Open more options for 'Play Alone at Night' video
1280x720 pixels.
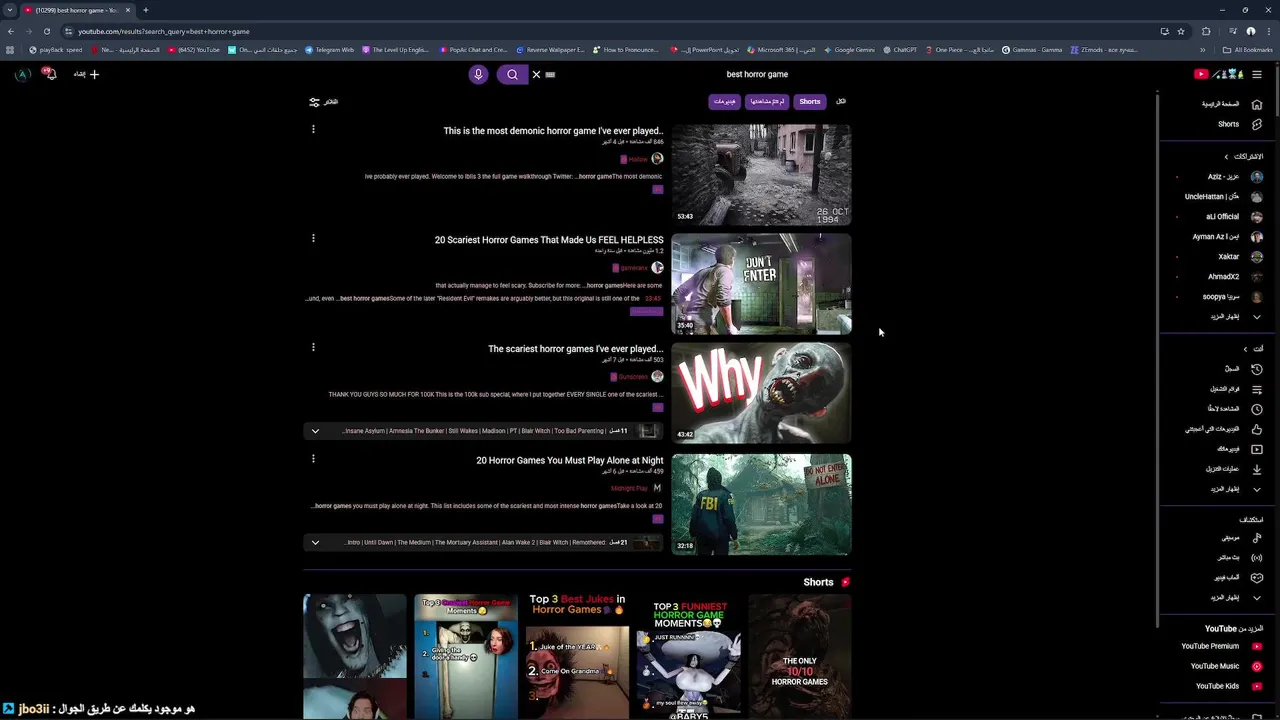coord(313,459)
